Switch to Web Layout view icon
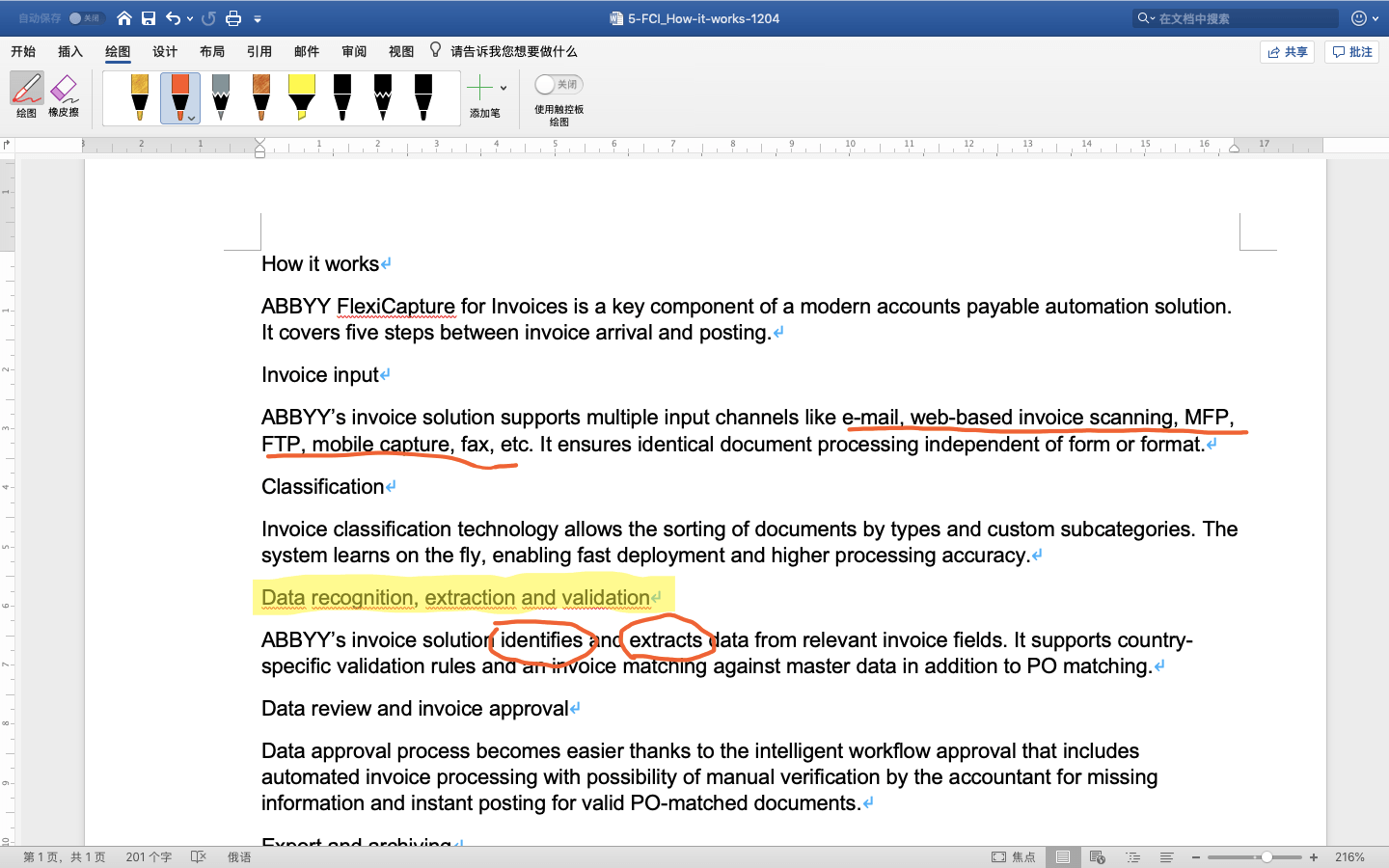Screen dimensions: 1389x868 pyautogui.click(x=1098, y=857)
